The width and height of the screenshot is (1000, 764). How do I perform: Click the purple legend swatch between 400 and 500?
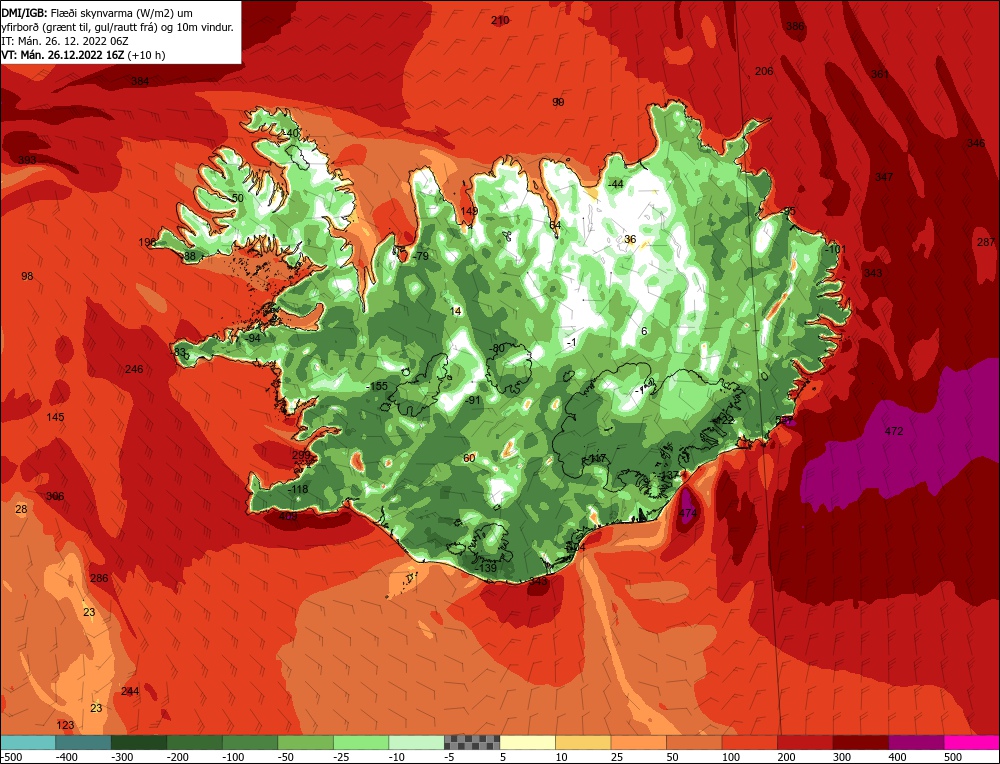tap(916, 742)
